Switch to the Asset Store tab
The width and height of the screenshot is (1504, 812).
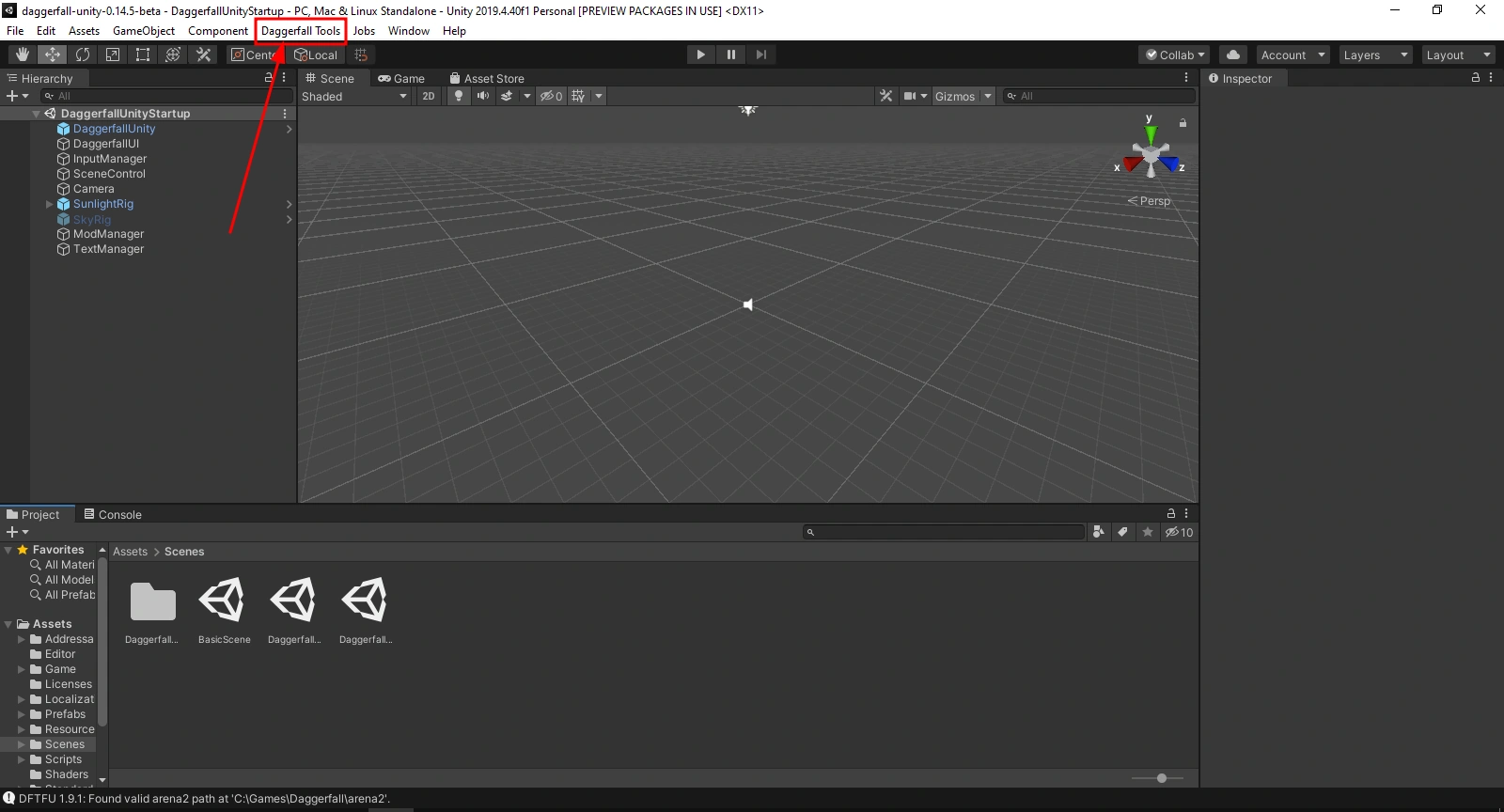pyautogui.click(x=487, y=78)
